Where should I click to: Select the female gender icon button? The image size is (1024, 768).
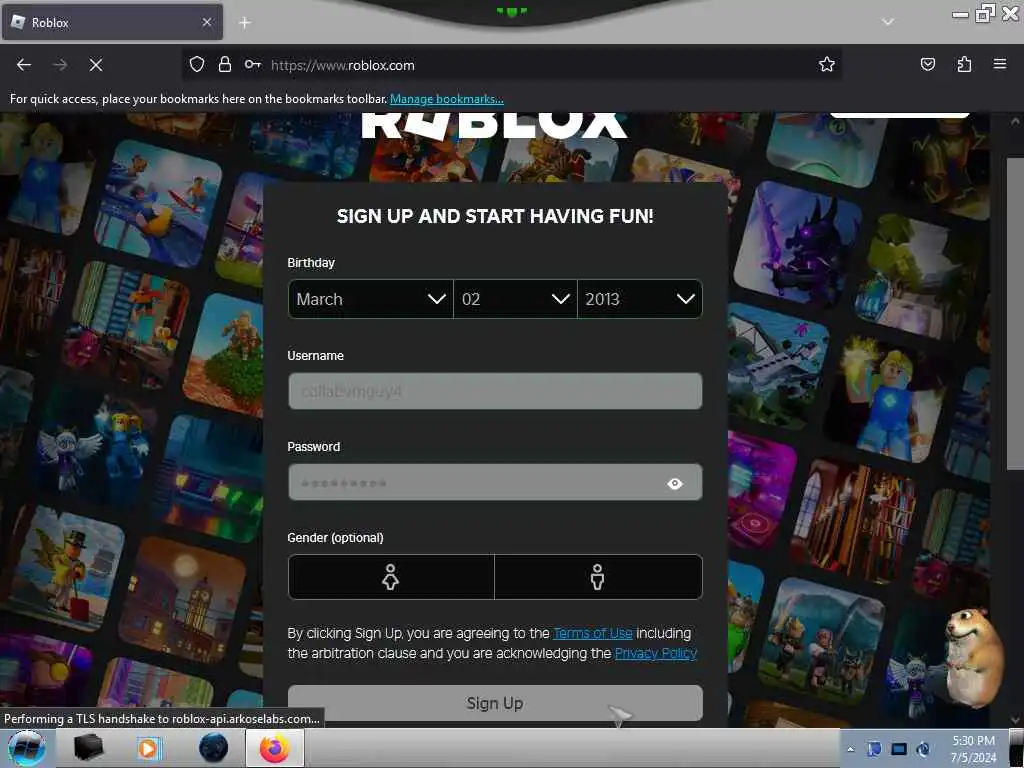[391, 577]
